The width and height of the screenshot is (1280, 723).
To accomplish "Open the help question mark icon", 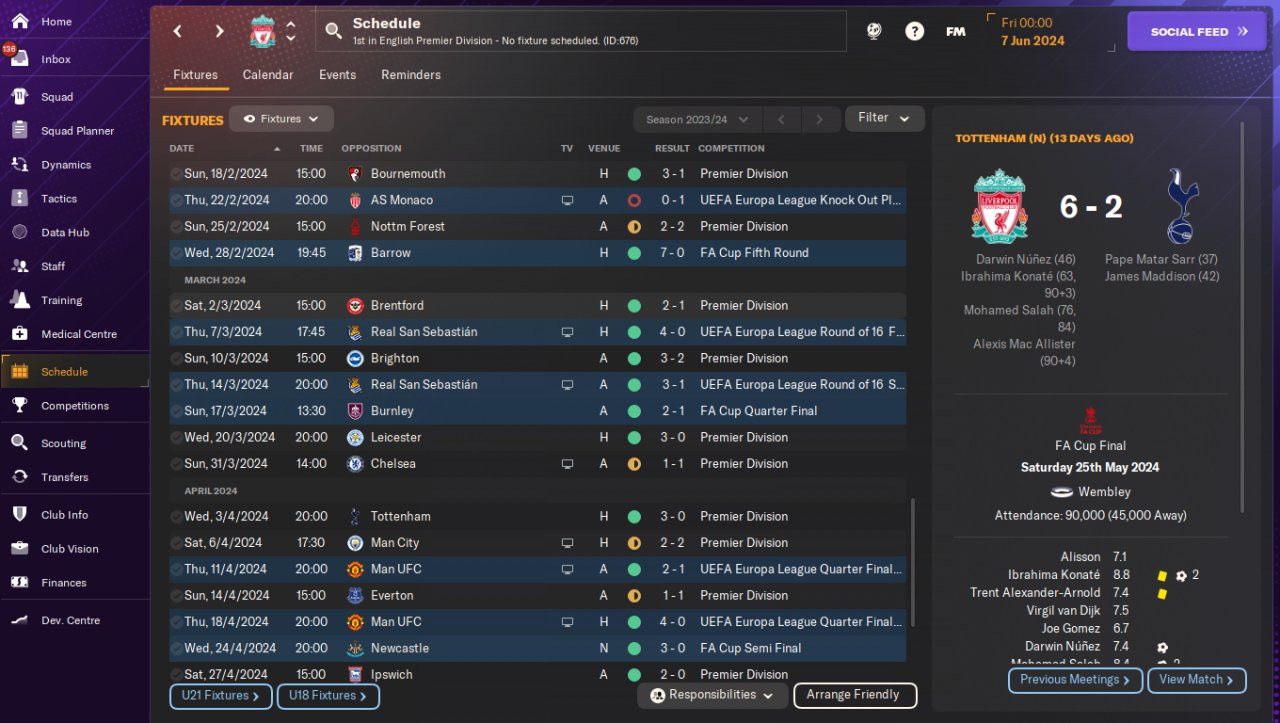I will tap(914, 32).
